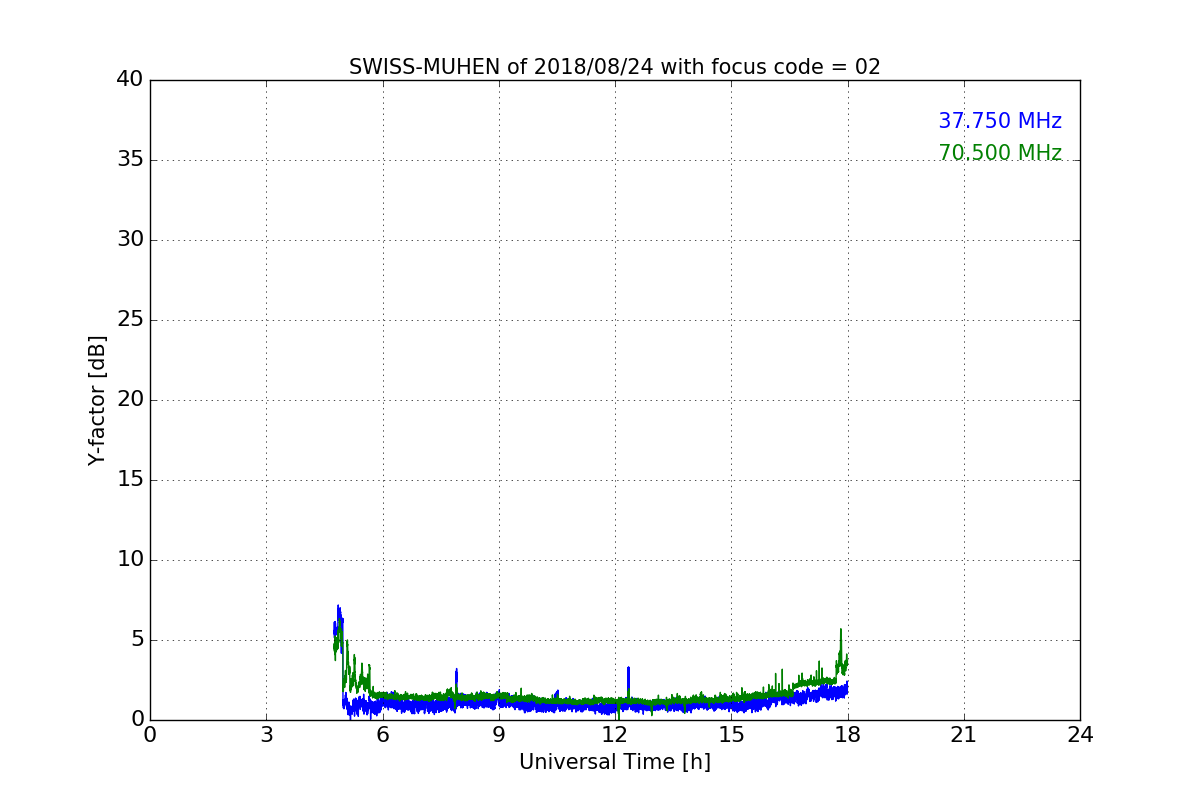This screenshot has width=1200, height=800.
Task: Select the 37.750 MHz legend label
Action: 999,121
